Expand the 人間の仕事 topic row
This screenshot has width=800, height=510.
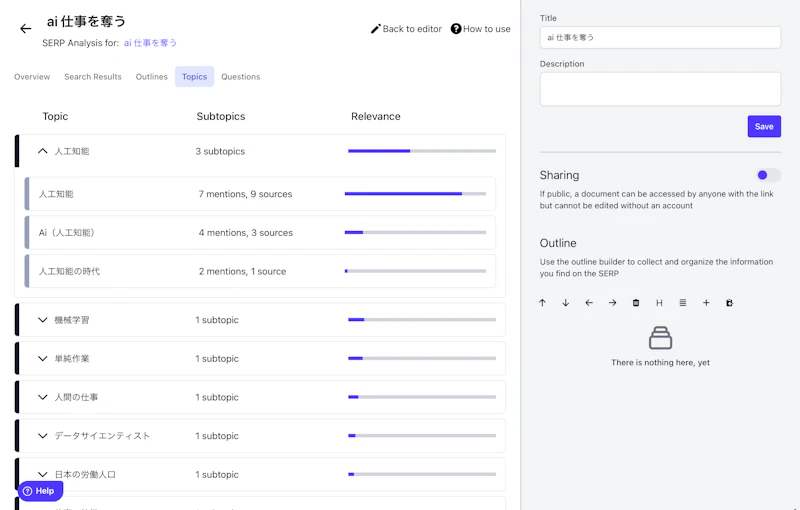43,397
